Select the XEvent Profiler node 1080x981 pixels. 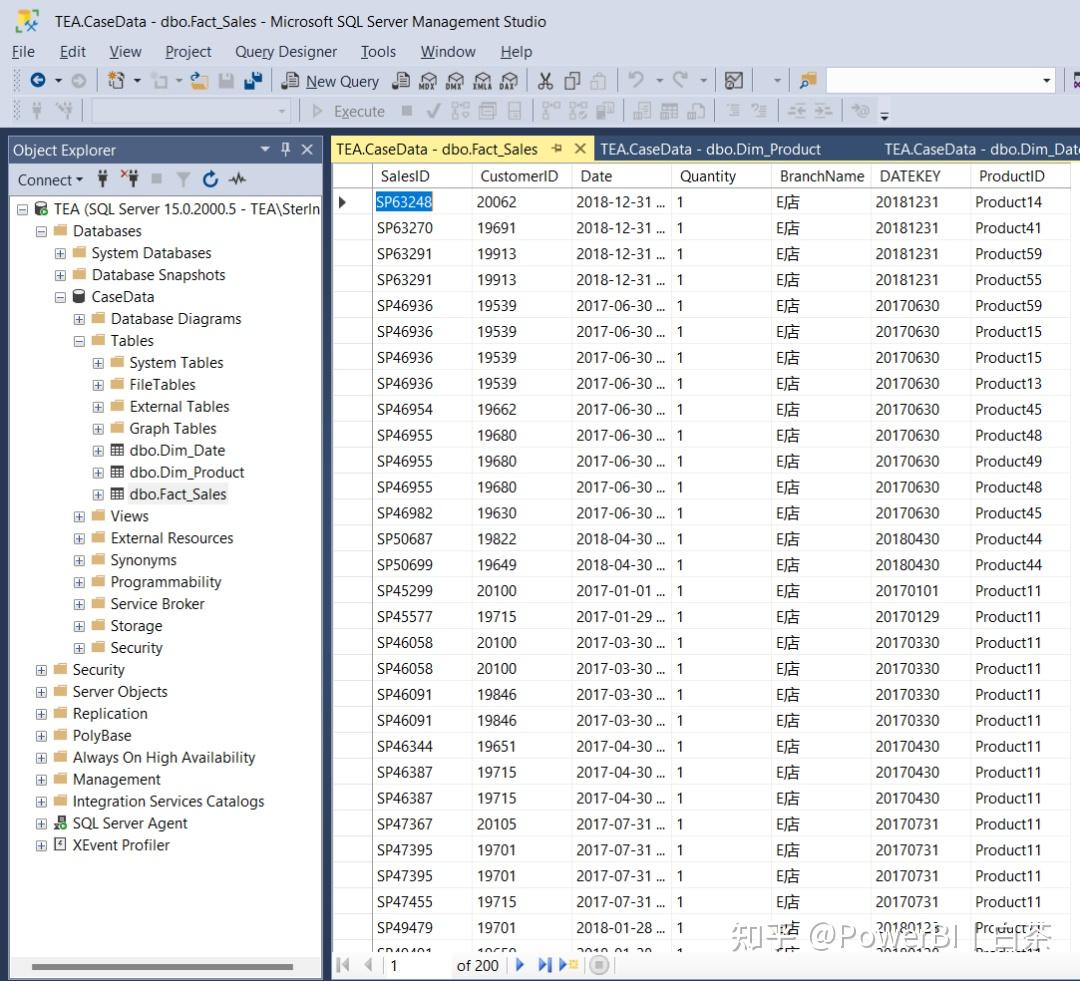click(121, 845)
